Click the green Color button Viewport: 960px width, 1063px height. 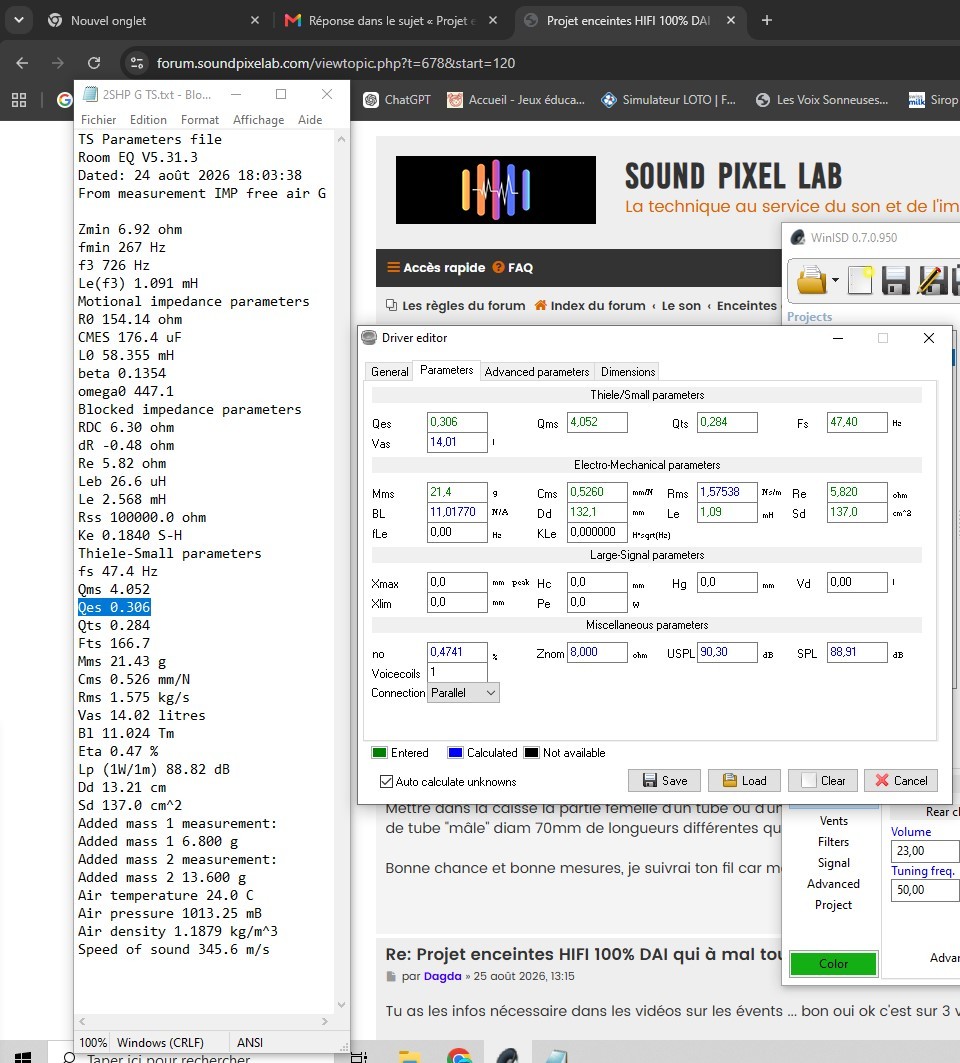833,963
